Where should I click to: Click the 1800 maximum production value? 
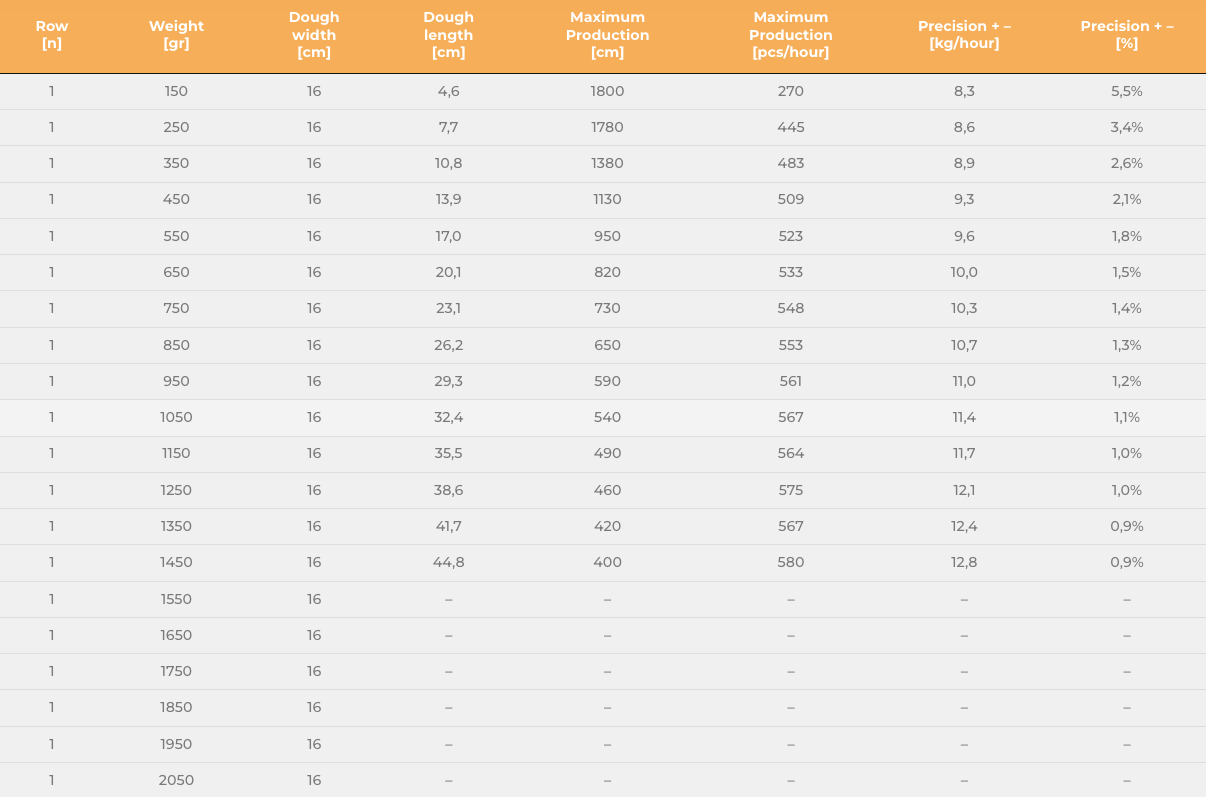click(x=607, y=91)
